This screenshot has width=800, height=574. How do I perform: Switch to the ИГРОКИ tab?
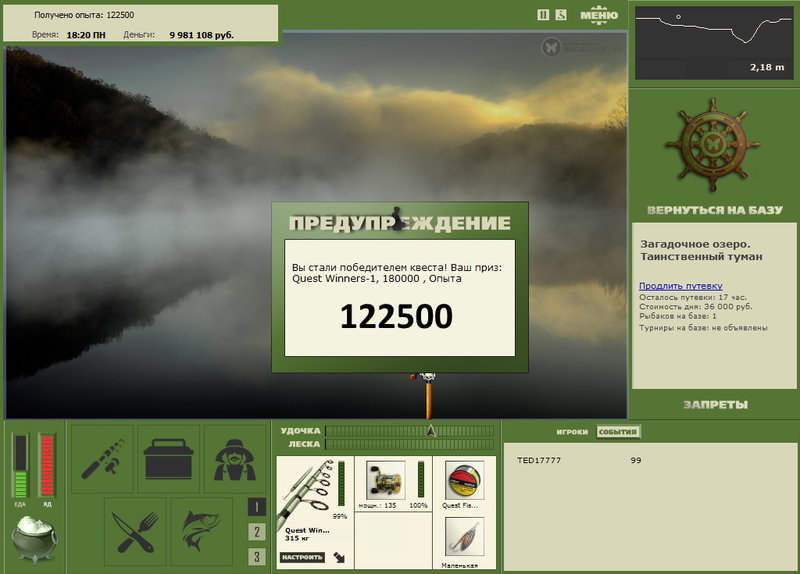point(572,432)
